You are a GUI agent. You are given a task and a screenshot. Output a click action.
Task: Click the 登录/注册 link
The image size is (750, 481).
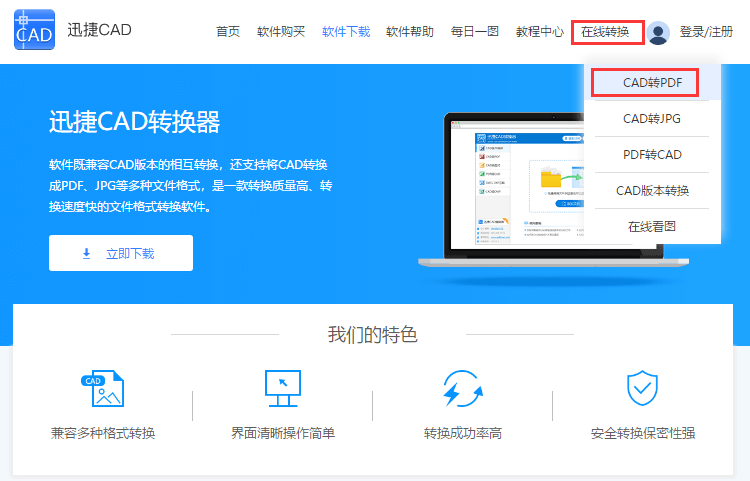(x=706, y=32)
